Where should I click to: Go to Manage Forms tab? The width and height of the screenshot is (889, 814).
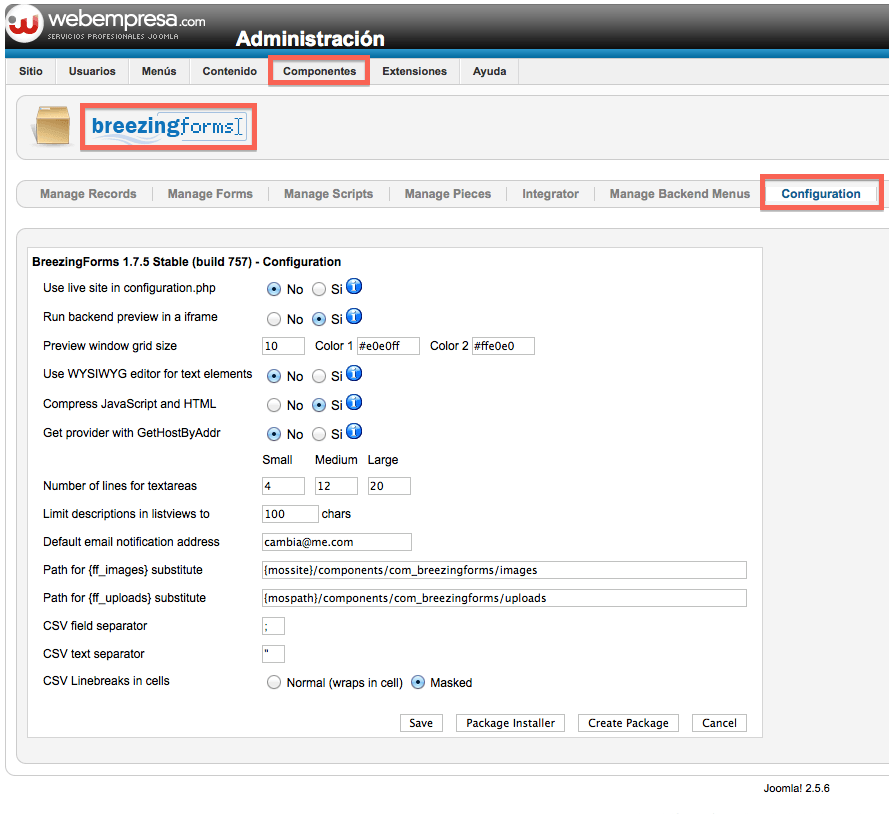tap(210, 194)
